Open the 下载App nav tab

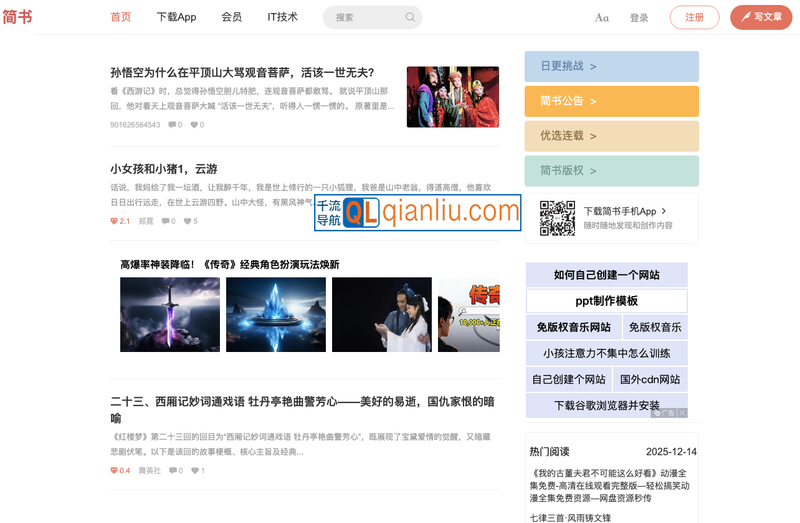(x=176, y=17)
